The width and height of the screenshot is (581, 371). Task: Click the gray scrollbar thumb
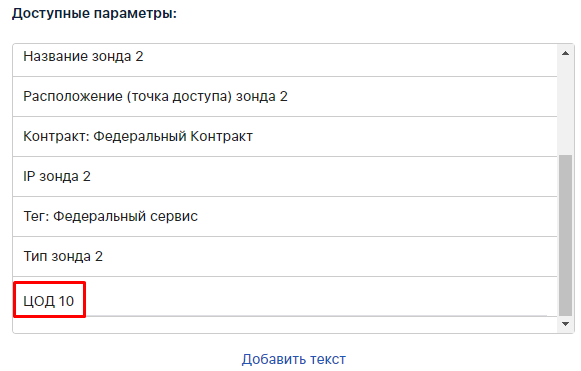[565, 235]
